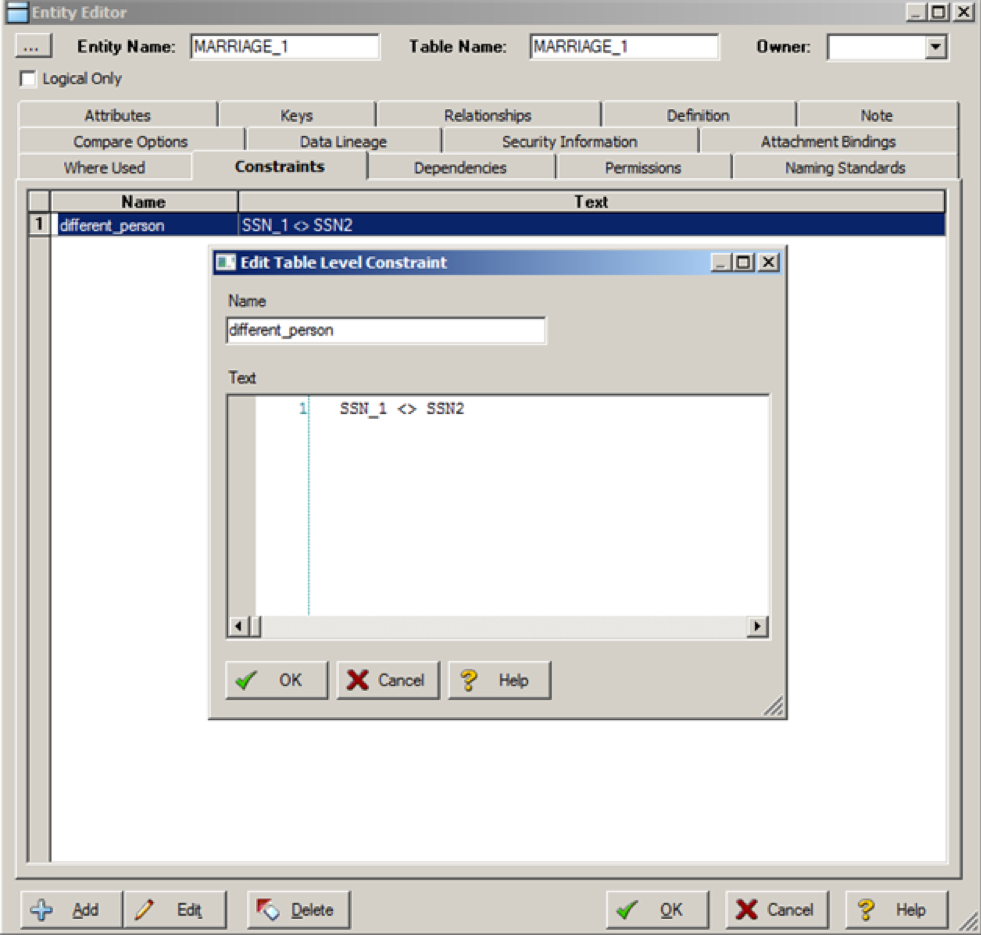Select the Naming Standards tab
Viewport: 981px width, 935px height.
point(845,167)
